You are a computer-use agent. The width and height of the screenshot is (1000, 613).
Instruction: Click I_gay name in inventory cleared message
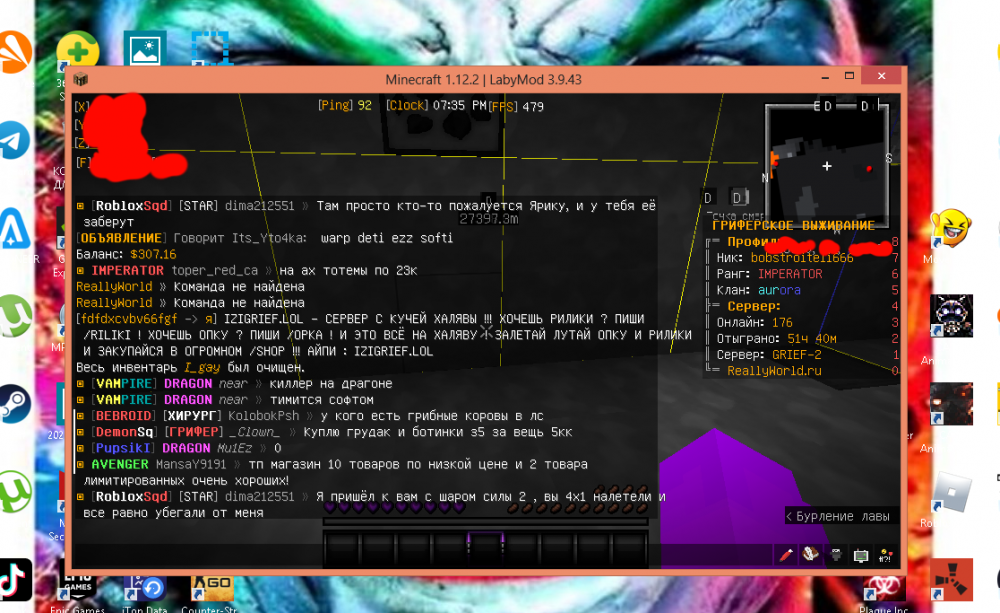pyautogui.click(x=202, y=367)
